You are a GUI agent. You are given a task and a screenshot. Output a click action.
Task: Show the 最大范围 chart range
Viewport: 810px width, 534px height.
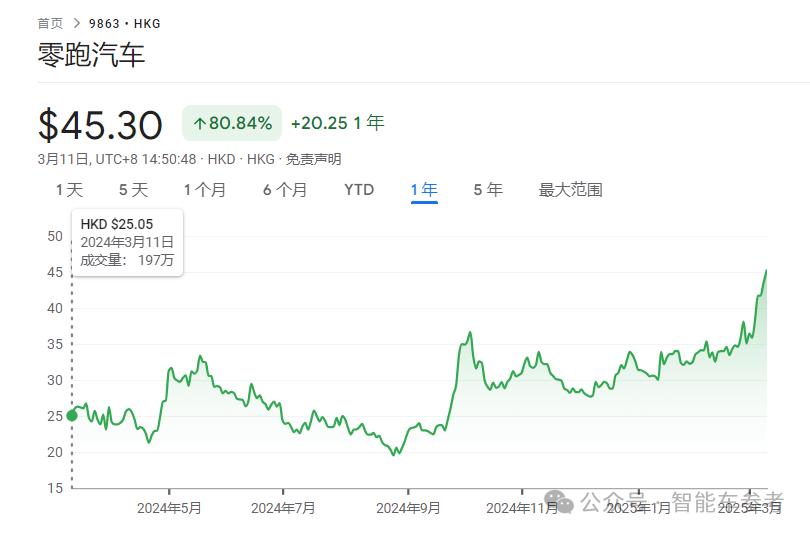click(x=570, y=190)
